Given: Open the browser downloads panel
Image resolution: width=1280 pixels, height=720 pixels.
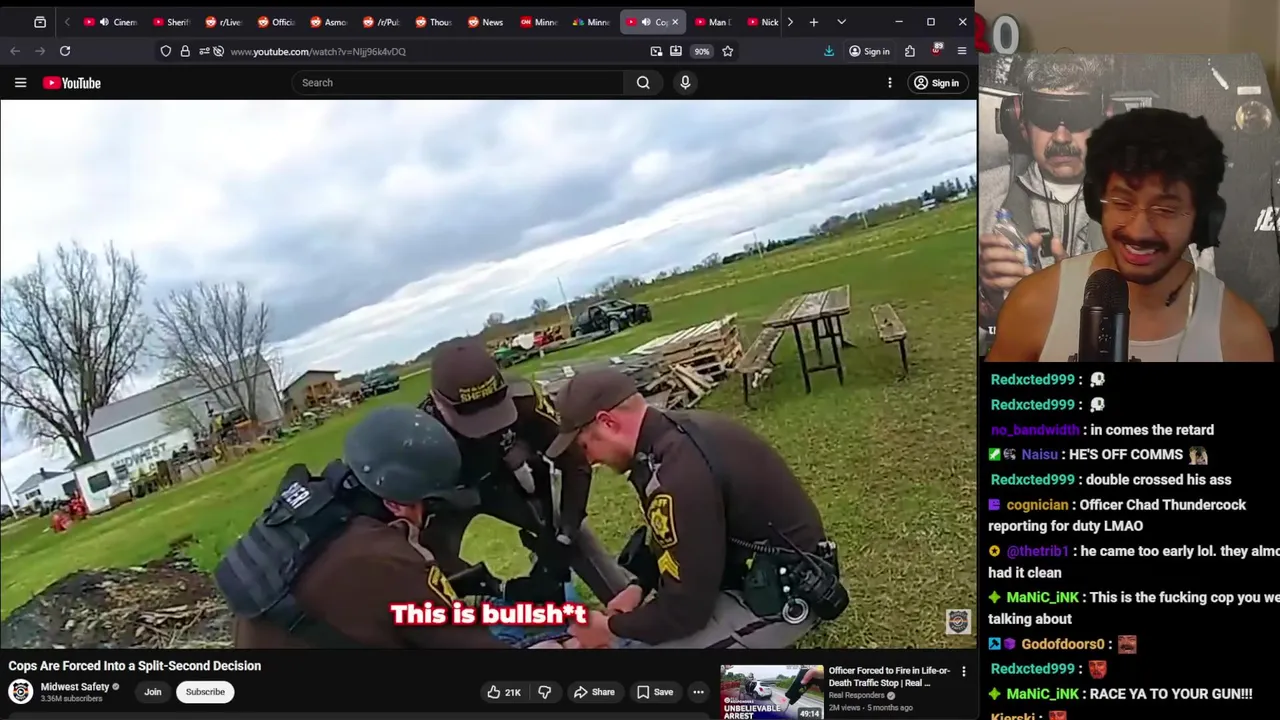Looking at the screenshot, I should pos(829,51).
